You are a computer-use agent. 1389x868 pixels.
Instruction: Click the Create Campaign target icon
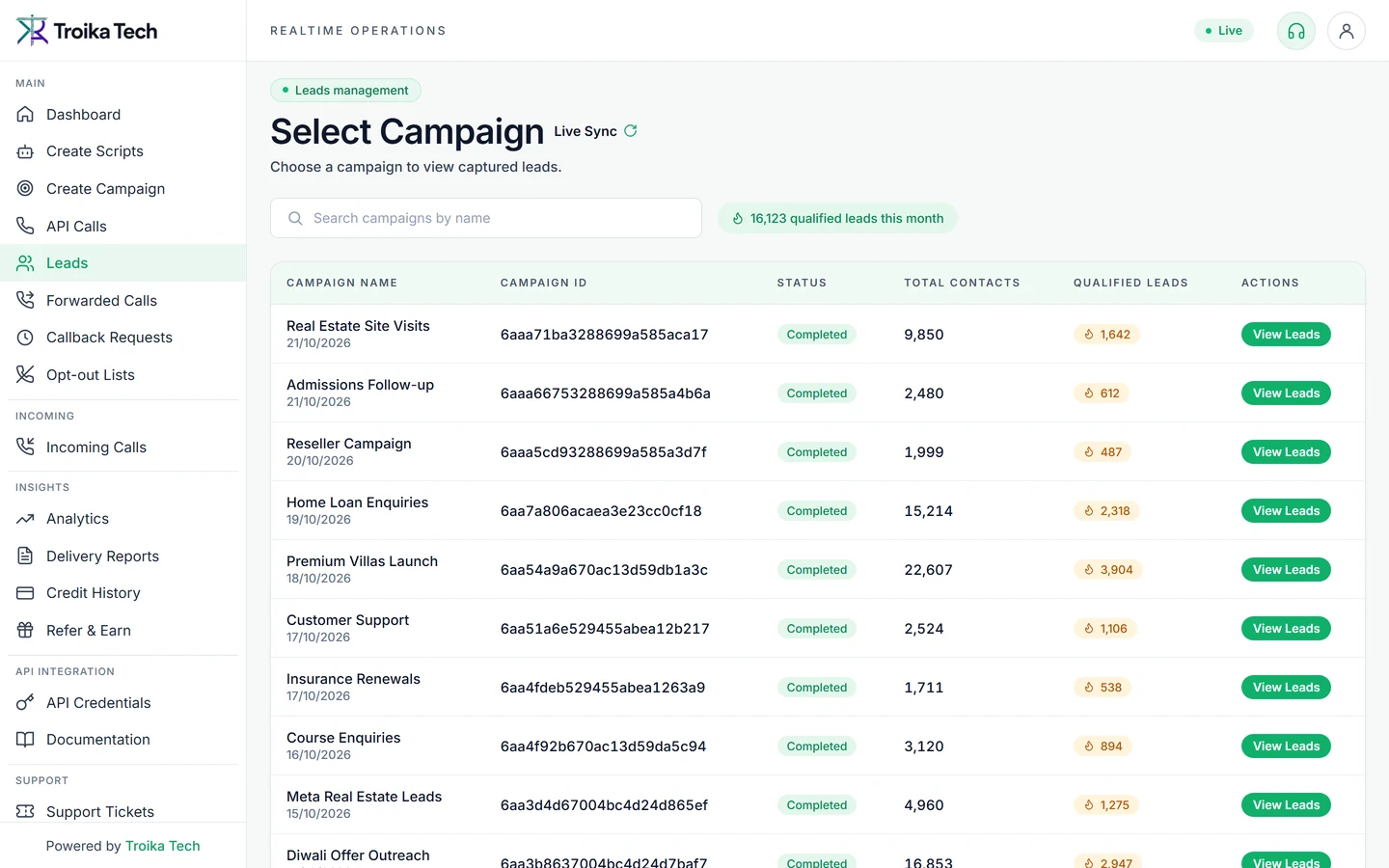pos(25,189)
